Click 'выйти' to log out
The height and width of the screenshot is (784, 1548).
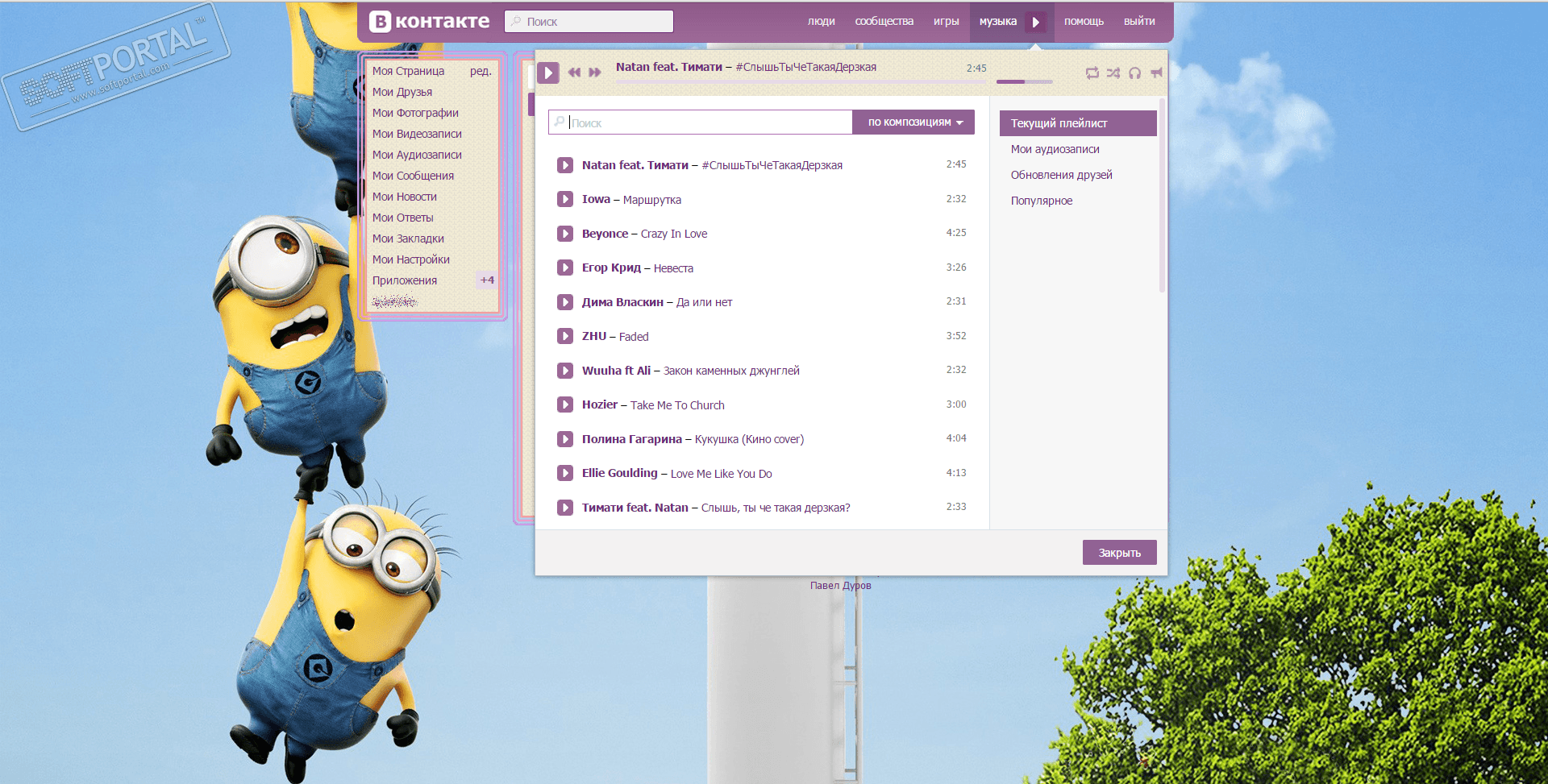(1139, 22)
